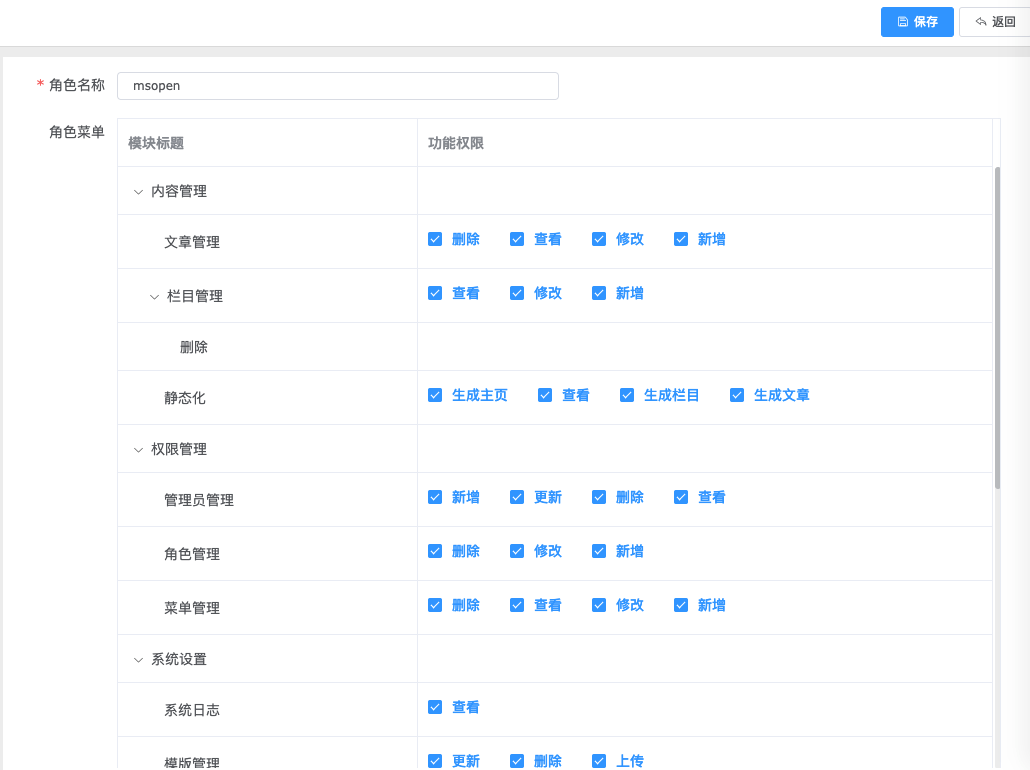Viewport: 1030px width, 770px height.
Task: Click the Return (返回) button
Action: pyautogui.click(x=994, y=22)
